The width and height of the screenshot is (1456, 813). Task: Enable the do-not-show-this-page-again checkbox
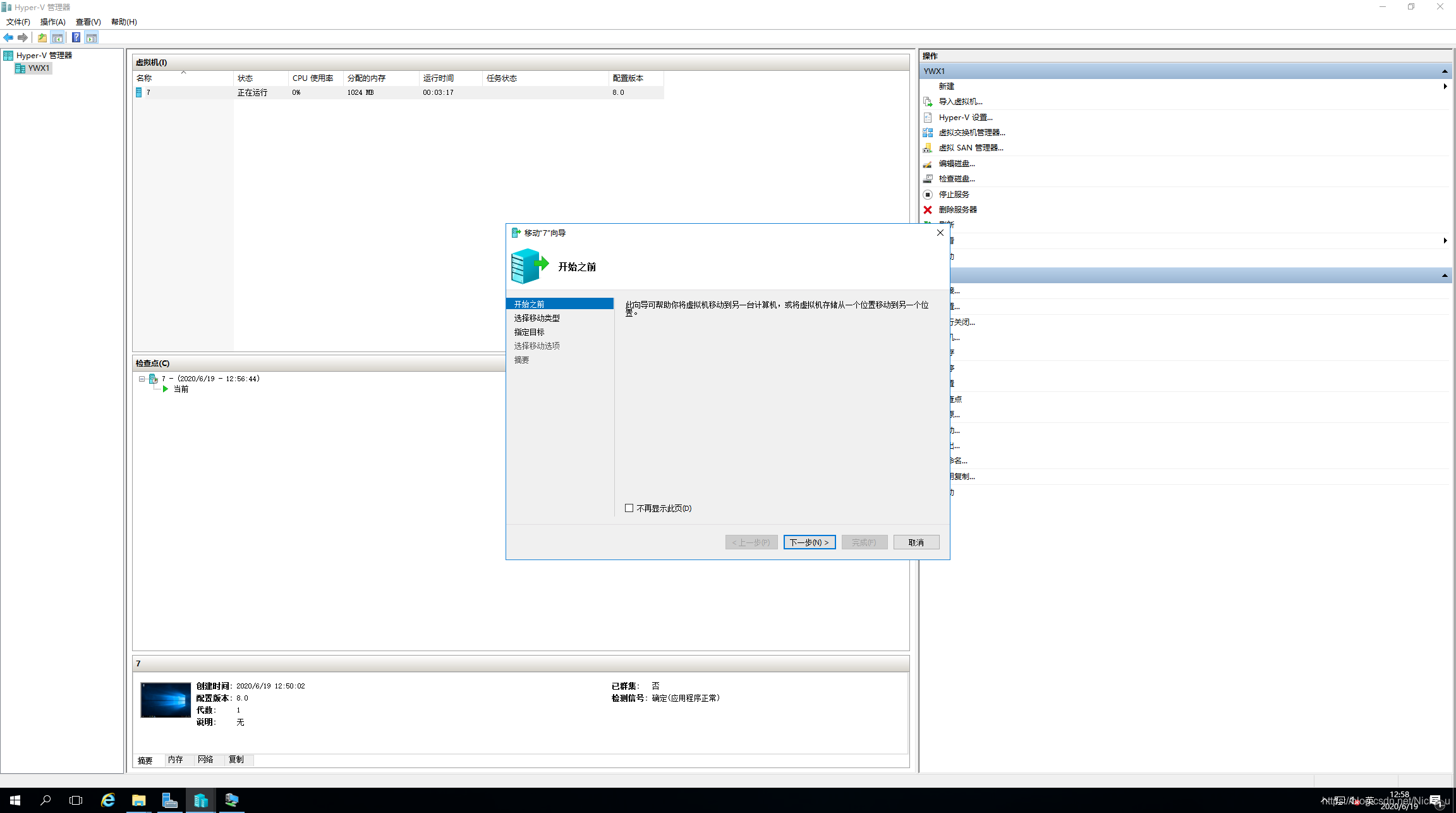click(629, 508)
